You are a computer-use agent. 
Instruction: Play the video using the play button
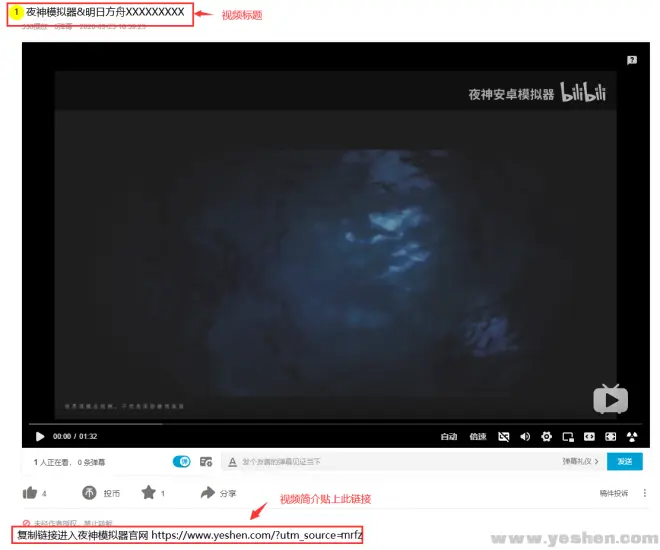pos(40,436)
